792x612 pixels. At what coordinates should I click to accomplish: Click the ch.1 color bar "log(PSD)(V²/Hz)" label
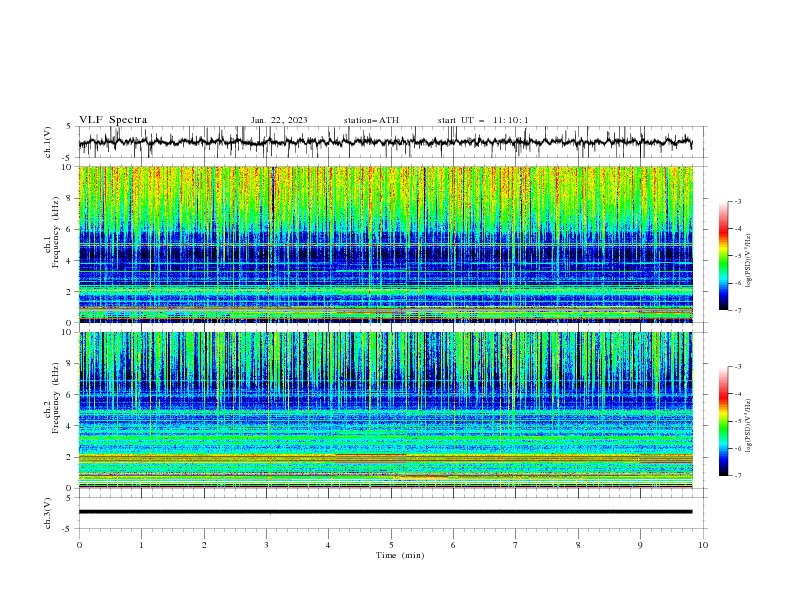(749, 261)
